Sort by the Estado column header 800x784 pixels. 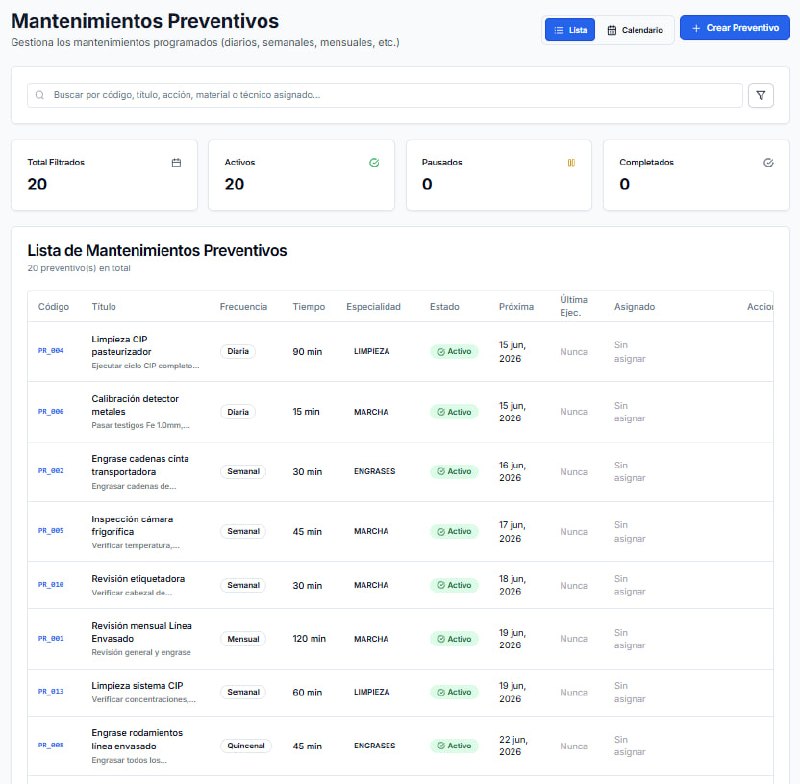(x=444, y=307)
